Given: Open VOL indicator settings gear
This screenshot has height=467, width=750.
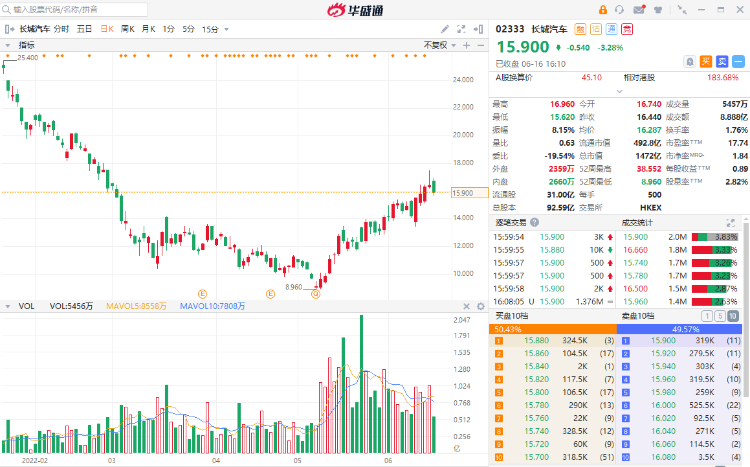Looking at the screenshot, I should [x=481, y=306].
